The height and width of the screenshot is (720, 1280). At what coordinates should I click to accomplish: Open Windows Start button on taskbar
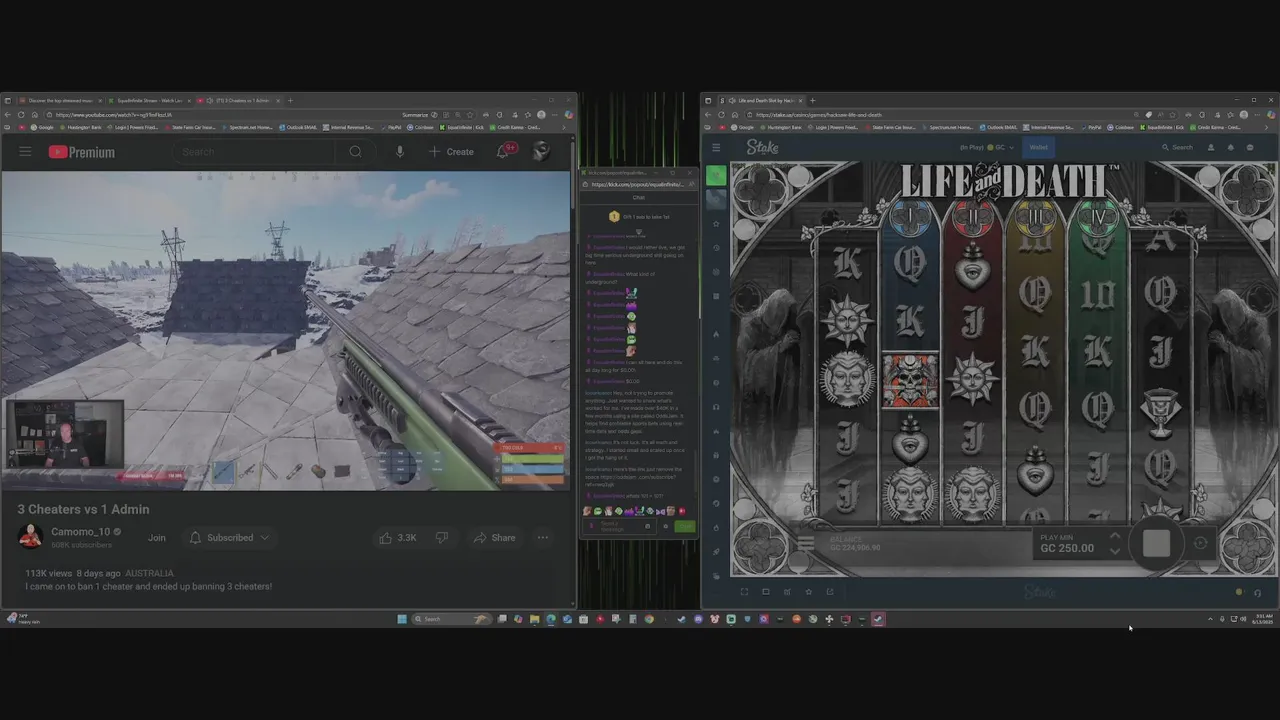point(402,619)
